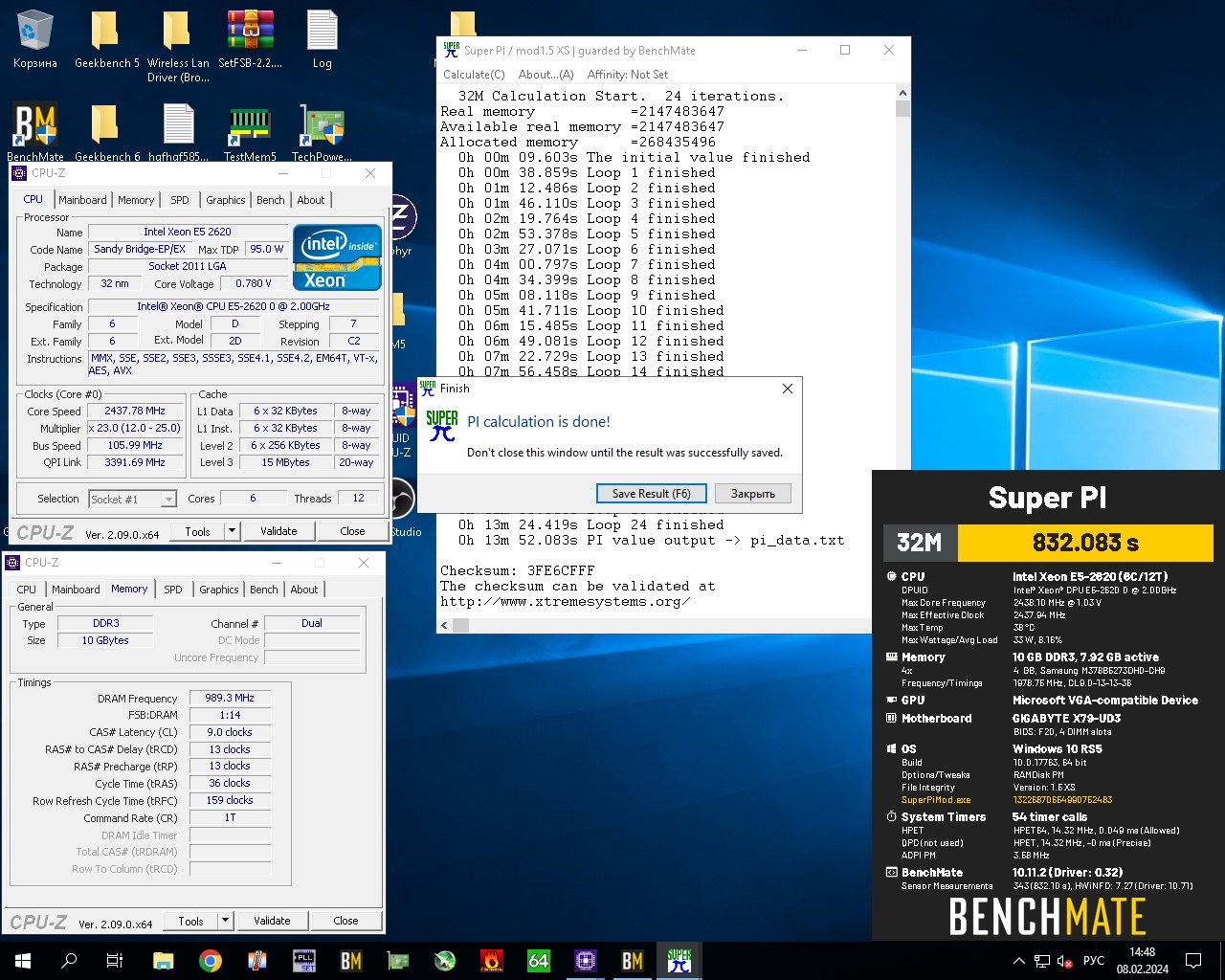Click the Intel Xeon logo in CPU-Z
The width and height of the screenshot is (1225, 980).
pos(337,256)
